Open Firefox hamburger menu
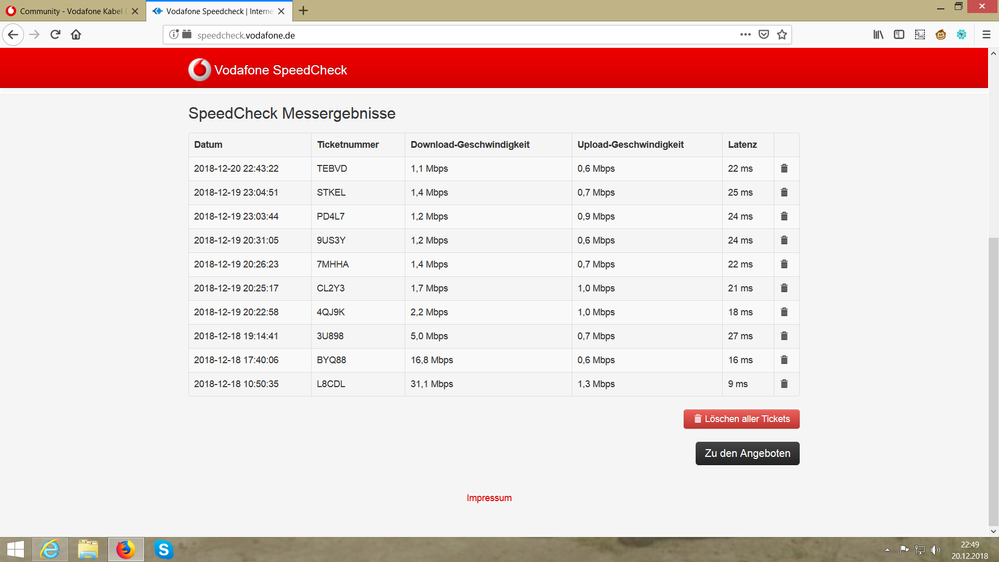The width and height of the screenshot is (999, 562). pyautogui.click(x=986, y=34)
